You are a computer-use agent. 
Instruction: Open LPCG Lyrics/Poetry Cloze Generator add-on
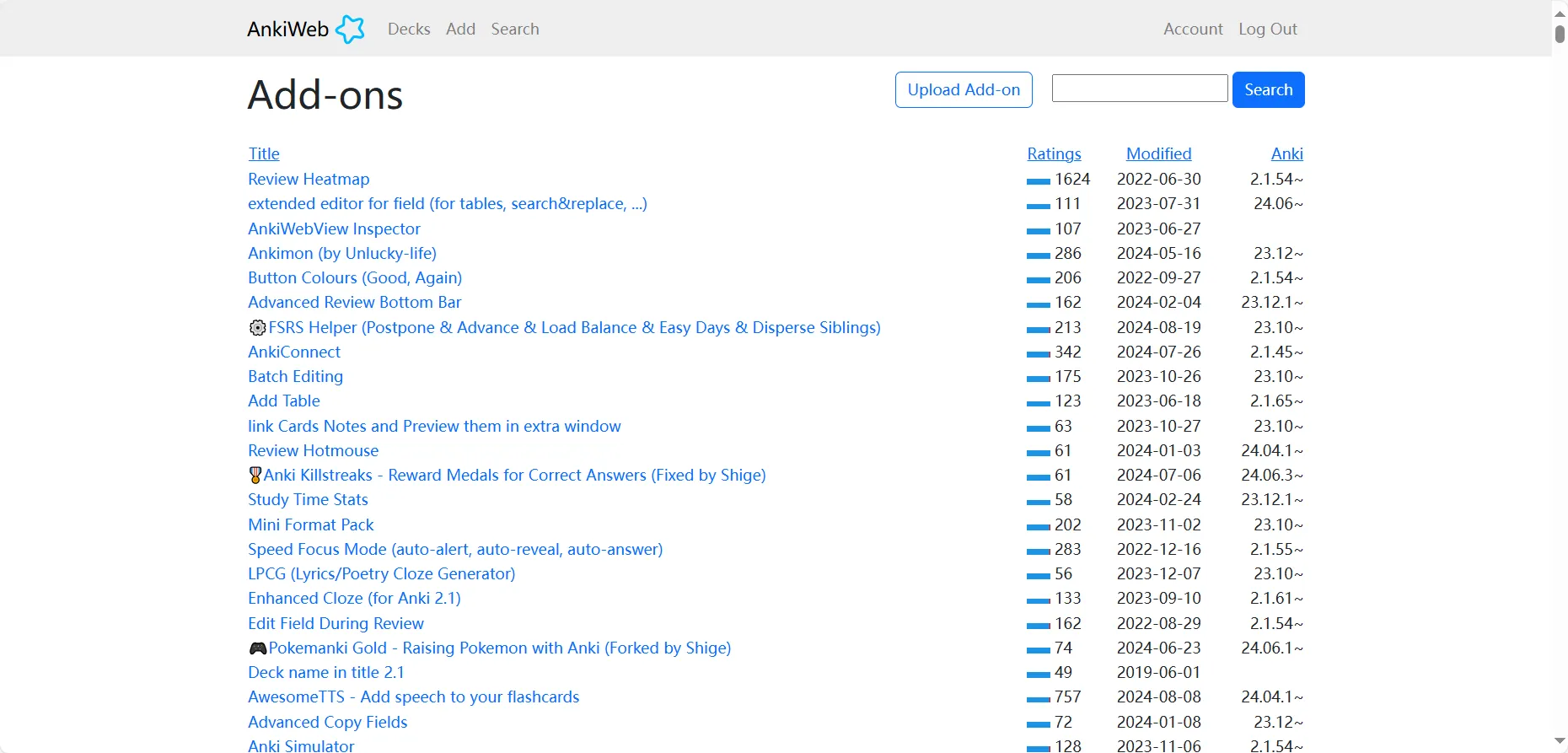coord(381,573)
